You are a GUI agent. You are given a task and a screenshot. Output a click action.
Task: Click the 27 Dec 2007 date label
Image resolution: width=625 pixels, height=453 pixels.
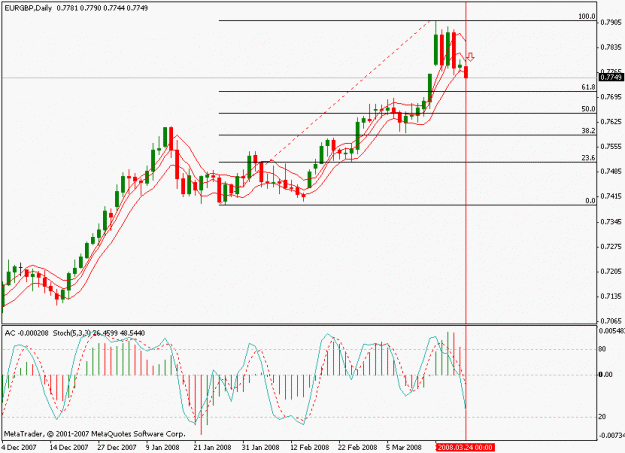tap(117, 447)
